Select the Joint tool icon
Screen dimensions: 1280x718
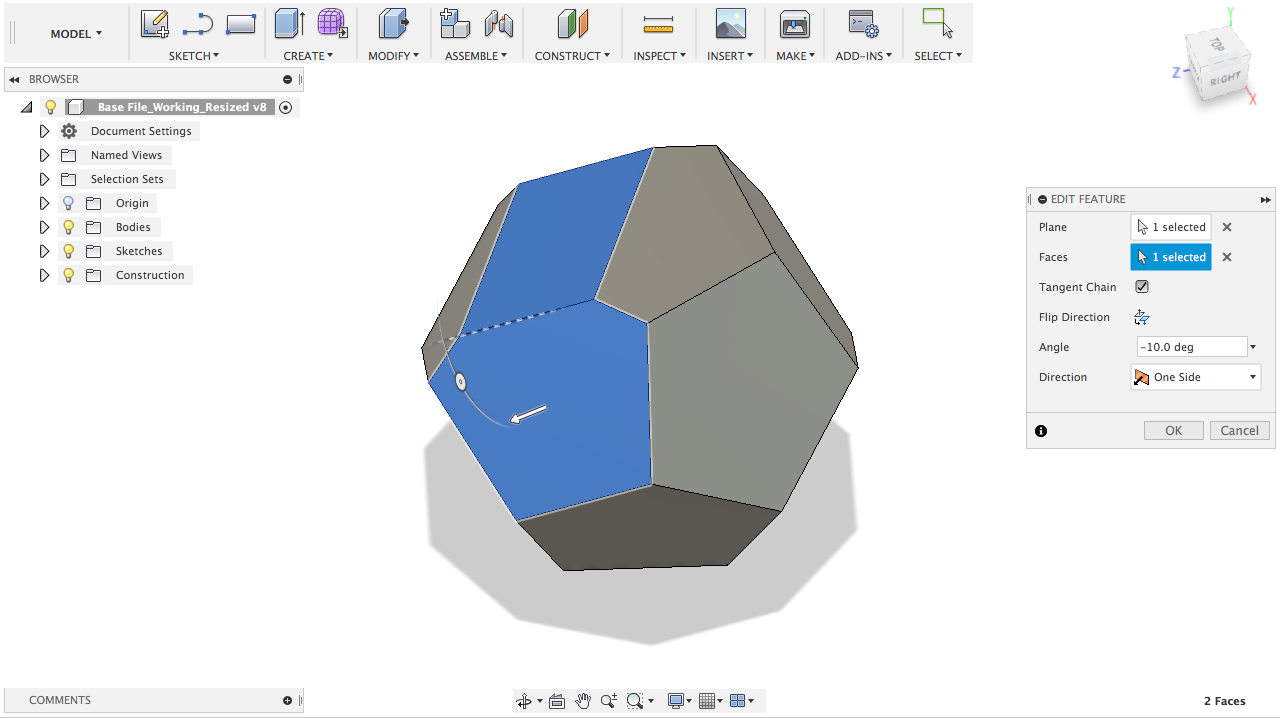498,24
